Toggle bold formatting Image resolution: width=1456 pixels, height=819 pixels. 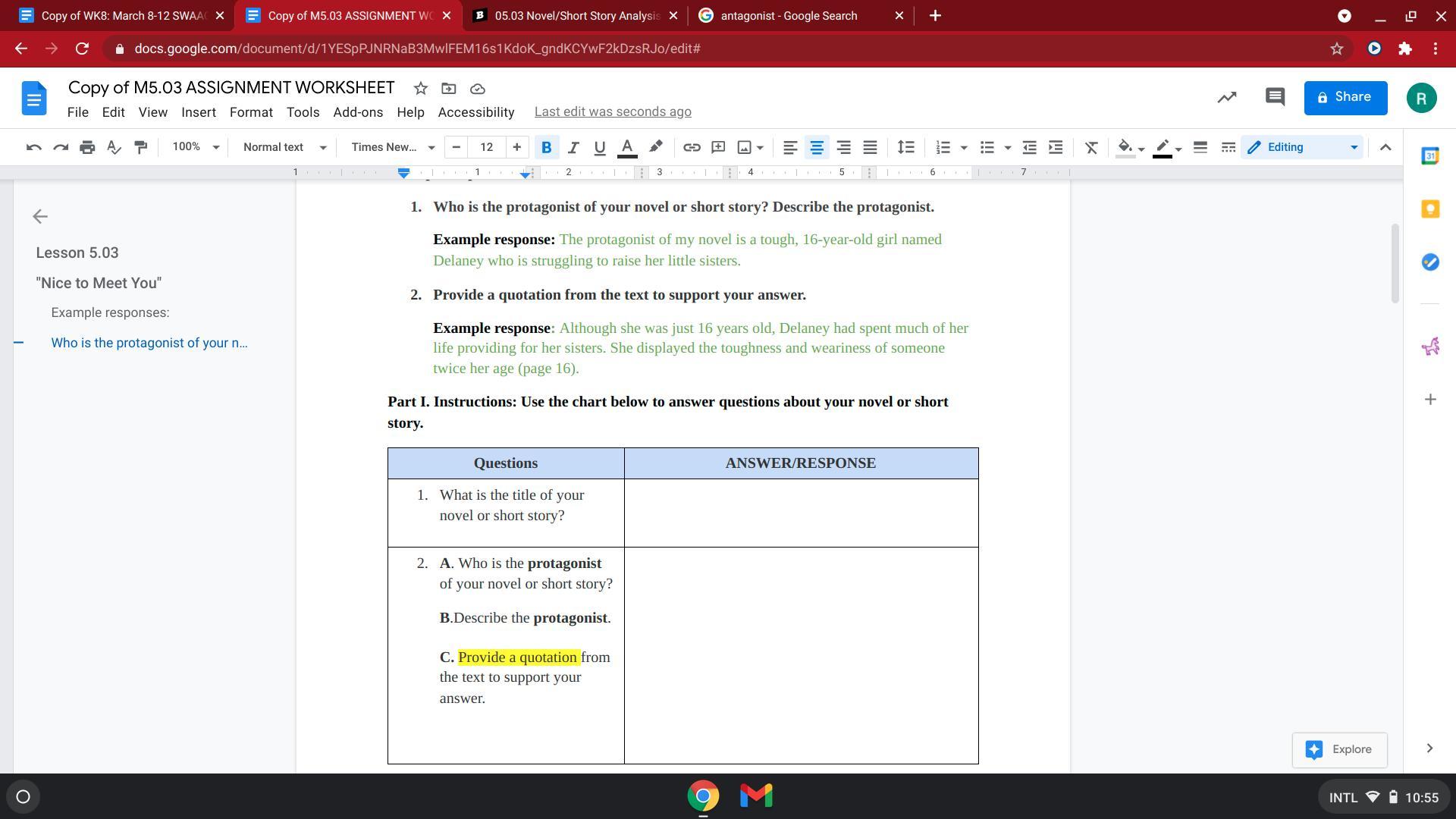tap(546, 147)
